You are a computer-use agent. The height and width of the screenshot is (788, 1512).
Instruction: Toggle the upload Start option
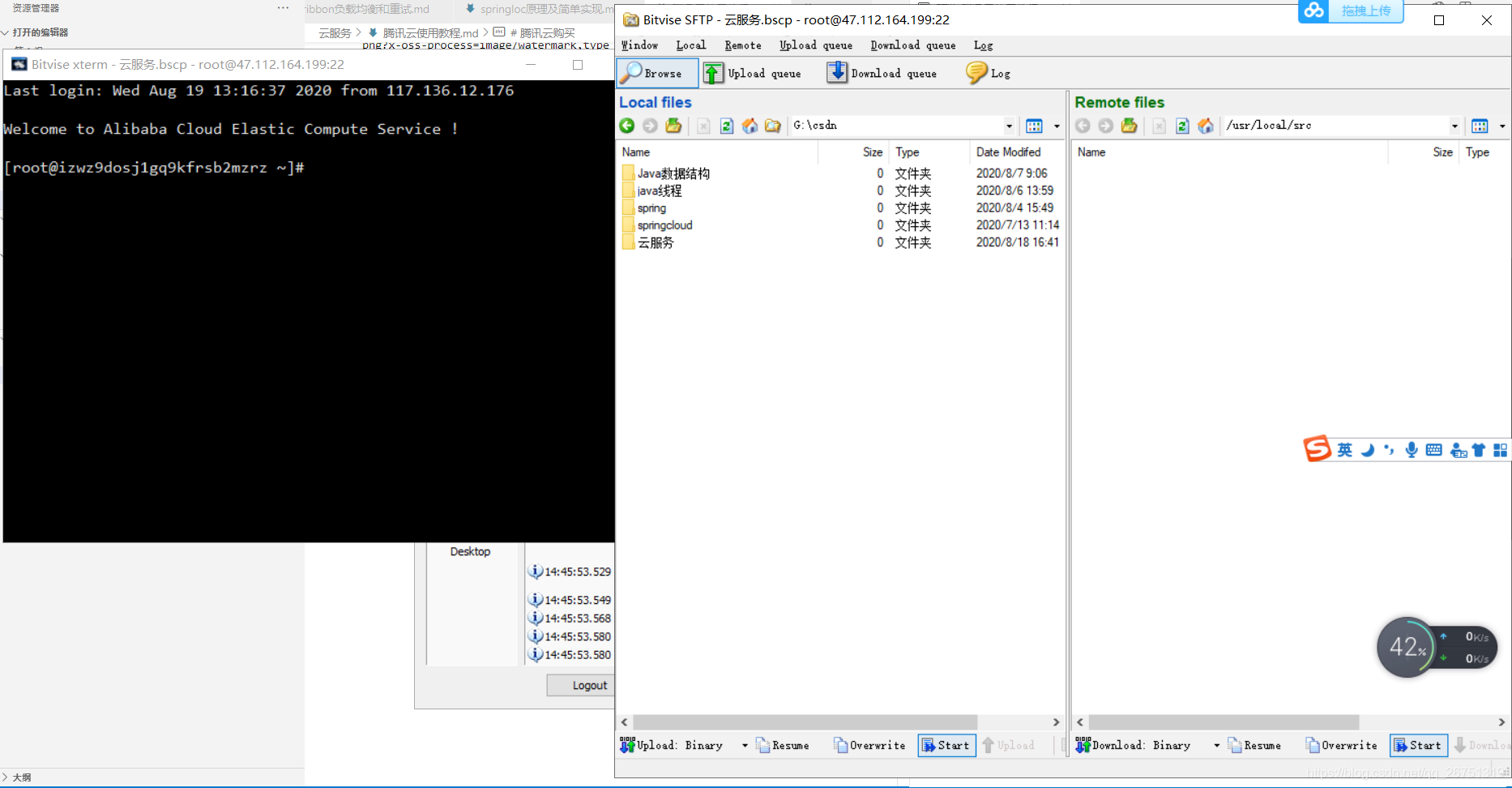[x=946, y=745]
